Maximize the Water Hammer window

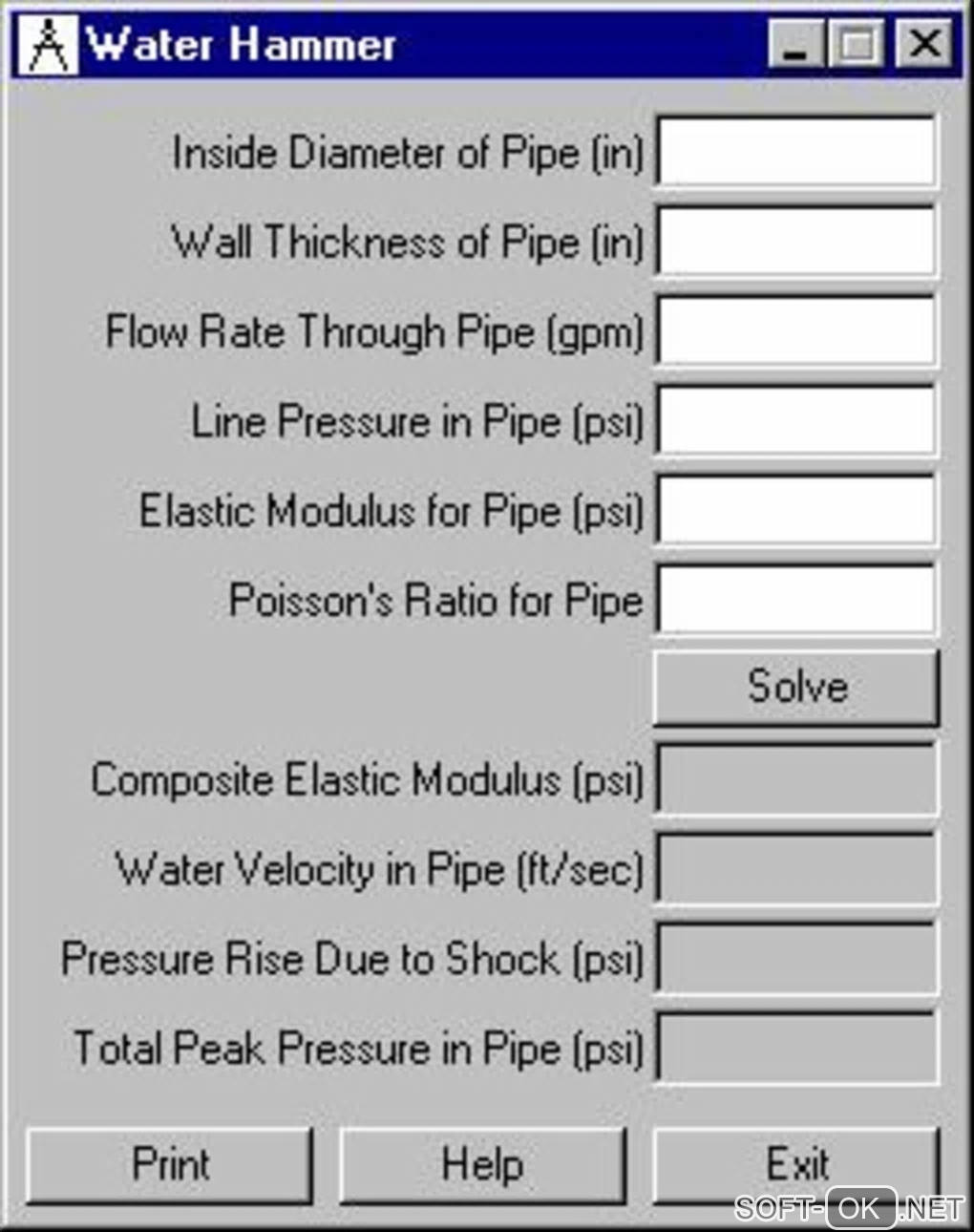click(857, 45)
